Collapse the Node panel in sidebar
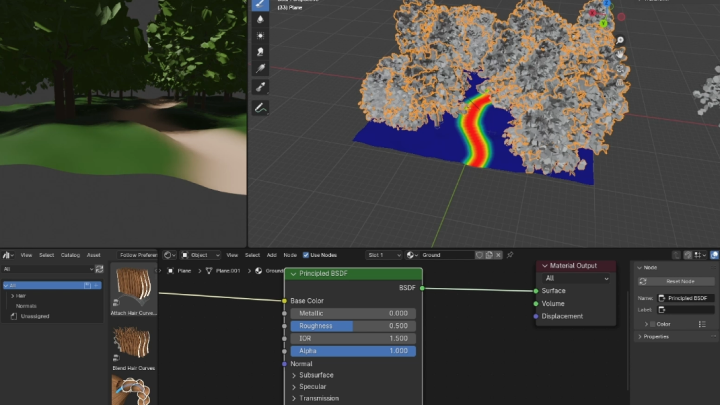This screenshot has width=720, height=405. coord(640,267)
